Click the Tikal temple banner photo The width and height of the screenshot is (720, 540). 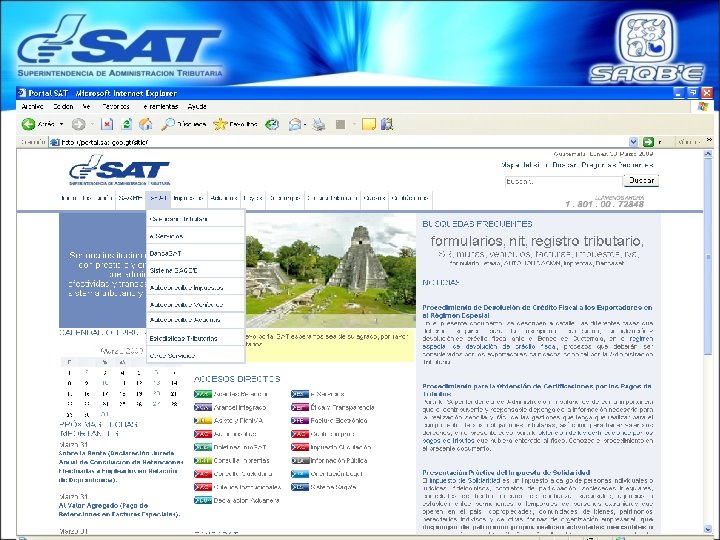(331, 270)
